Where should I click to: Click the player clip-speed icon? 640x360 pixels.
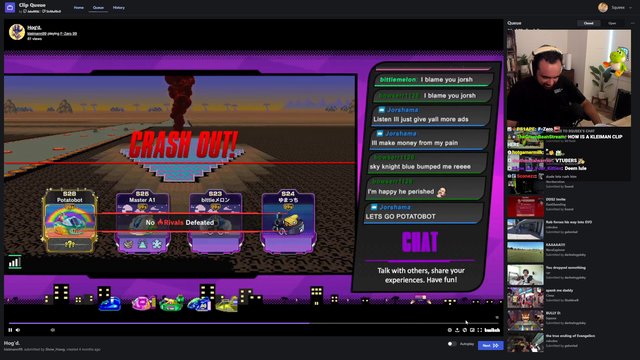coord(464,330)
